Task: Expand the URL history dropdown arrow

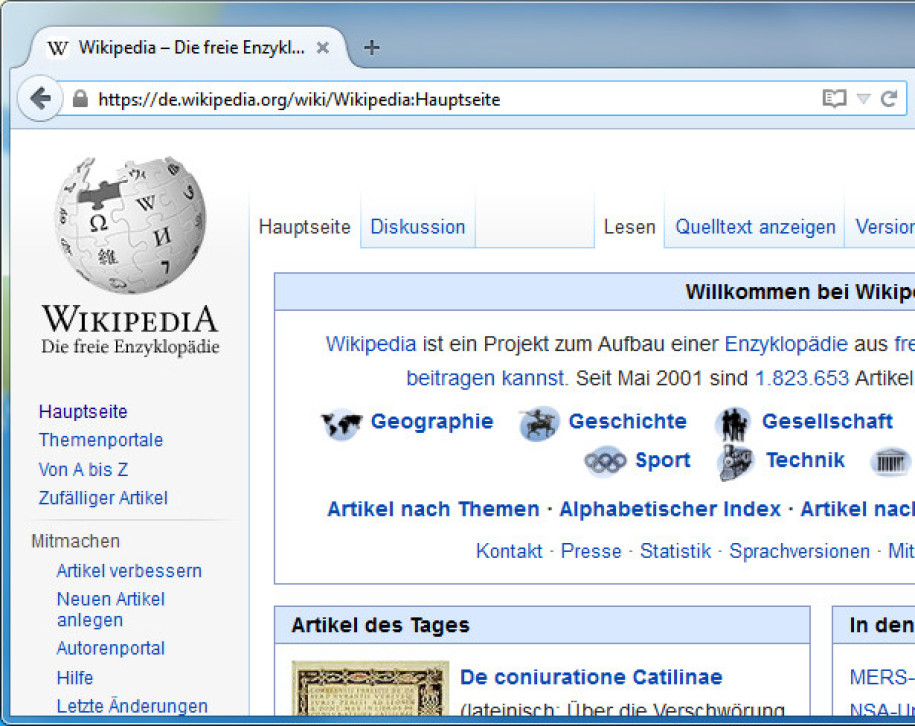Action: coord(863,99)
